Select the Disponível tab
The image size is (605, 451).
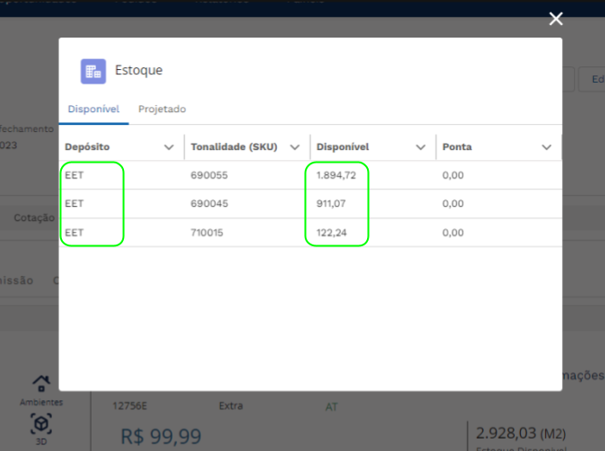click(x=93, y=109)
